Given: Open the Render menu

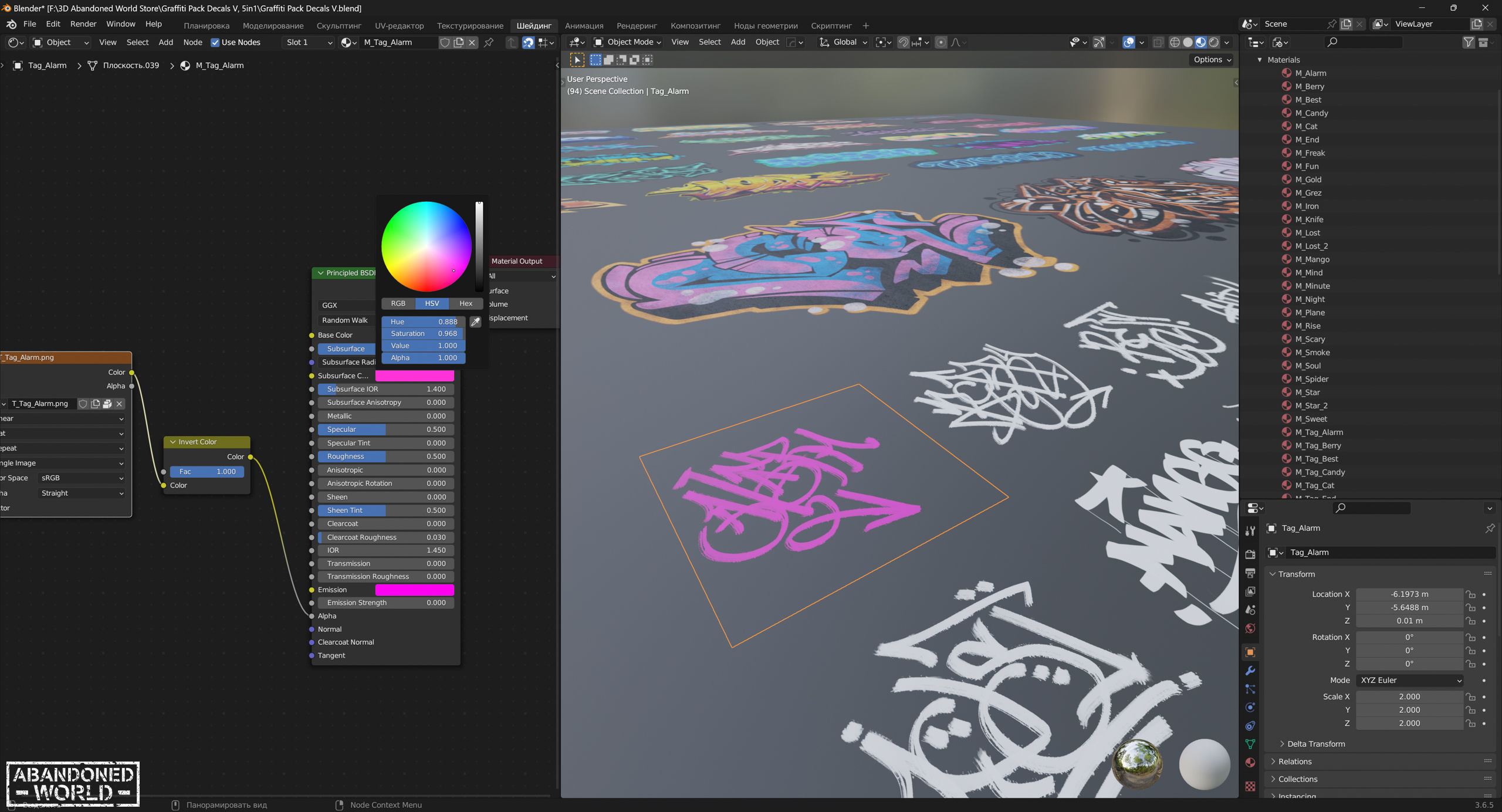Looking at the screenshot, I should click(x=83, y=24).
